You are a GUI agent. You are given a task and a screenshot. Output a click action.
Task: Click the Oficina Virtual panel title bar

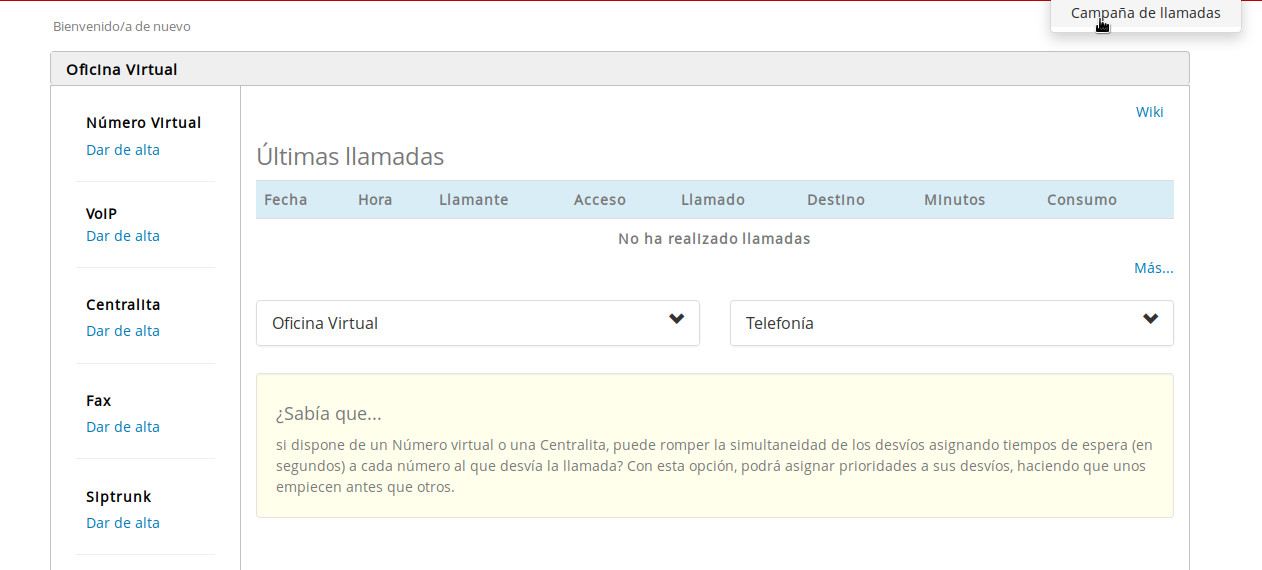[619, 70]
